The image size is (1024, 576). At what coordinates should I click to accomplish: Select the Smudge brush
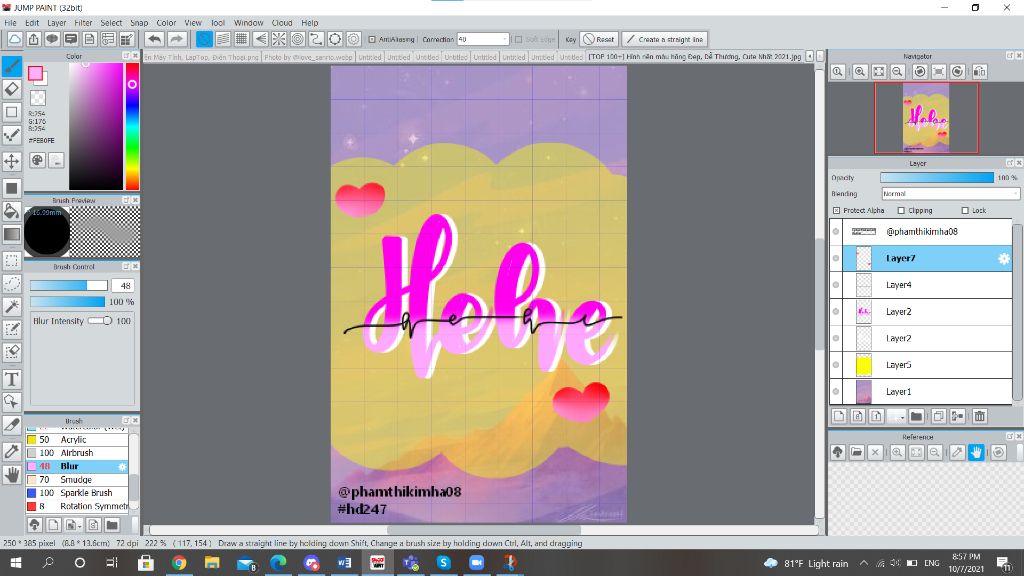77,479
